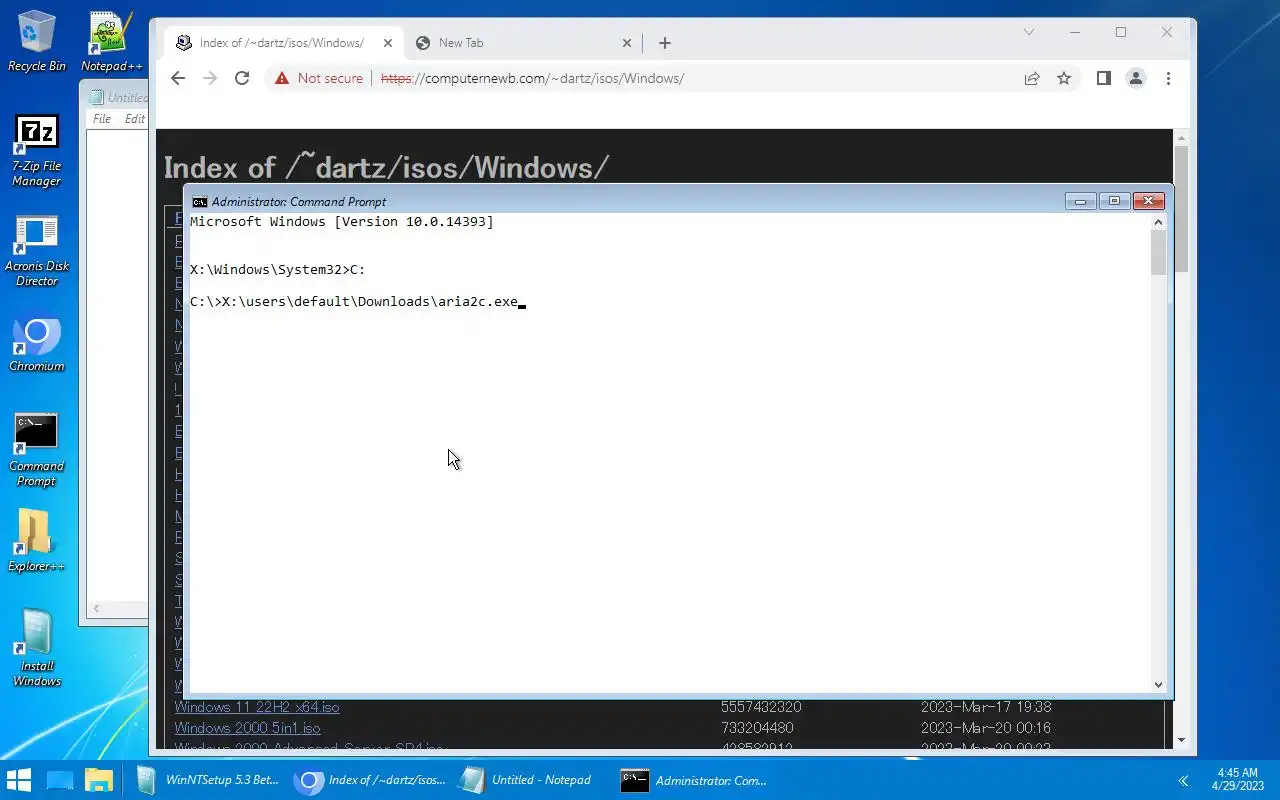
Task: Open the Windows 2000 5in1.iso link
Action: point(248,728)
